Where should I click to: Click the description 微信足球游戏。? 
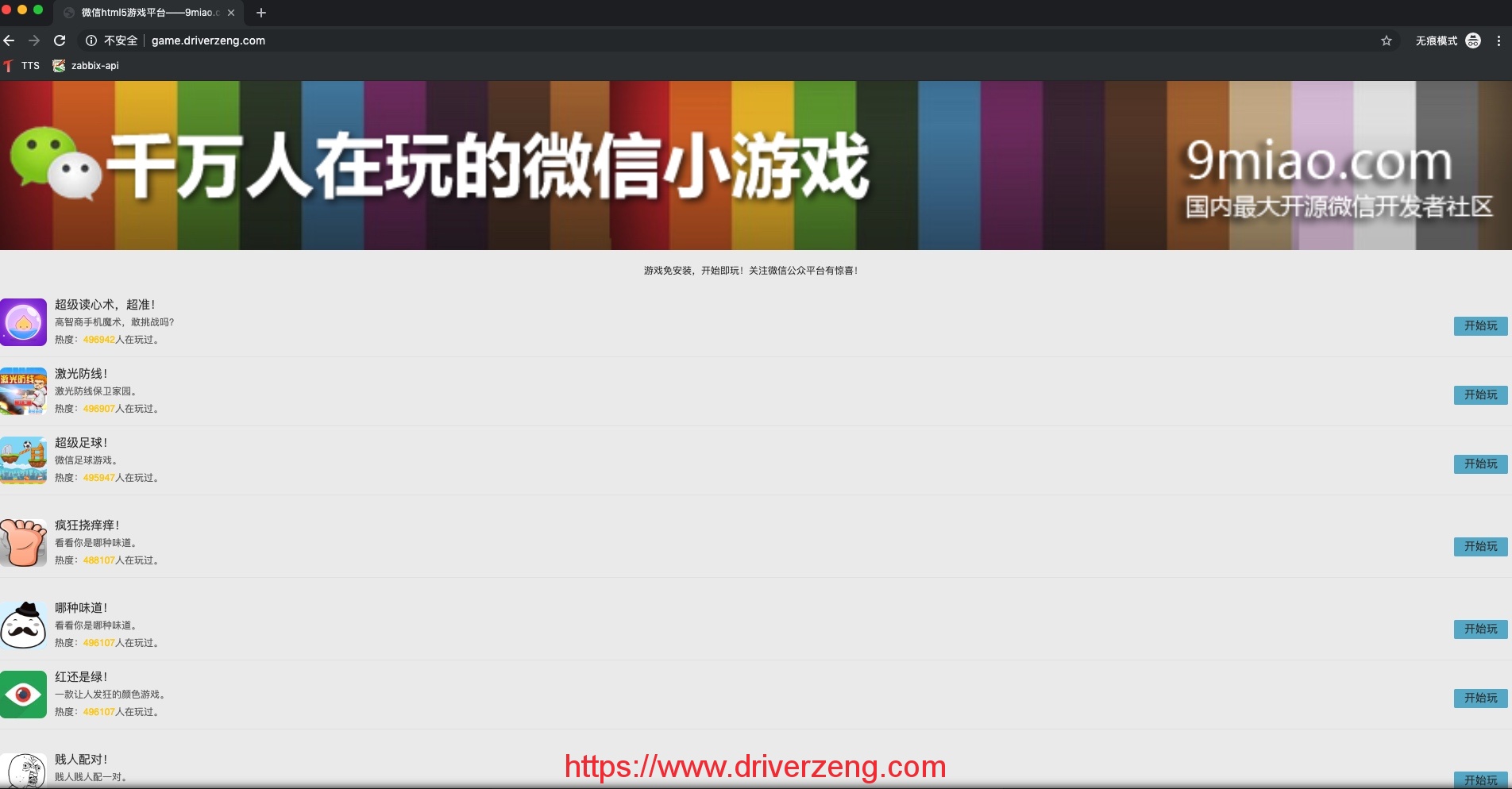point(87,460)
